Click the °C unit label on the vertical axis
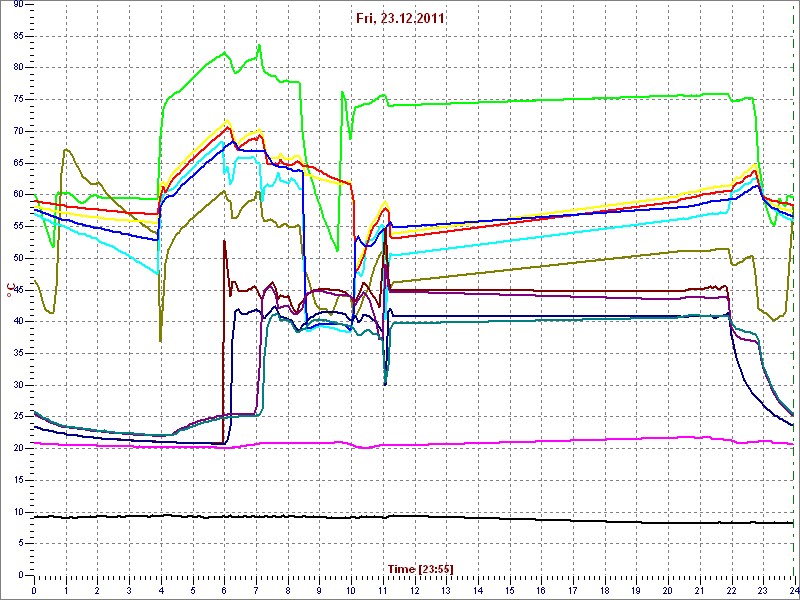Image resolution: width=800 pixels, height=600 pixels. [x=9, y=291]
